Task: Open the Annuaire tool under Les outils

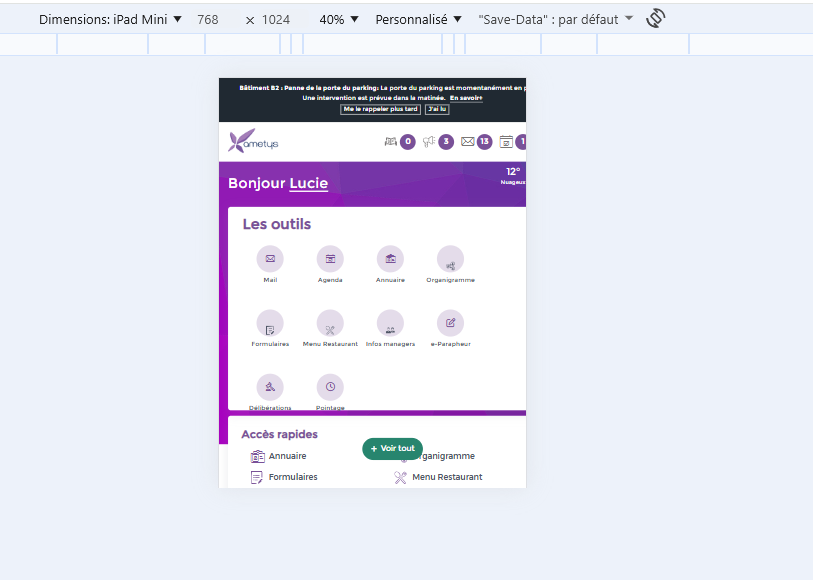Action: [x=390, y=259]
